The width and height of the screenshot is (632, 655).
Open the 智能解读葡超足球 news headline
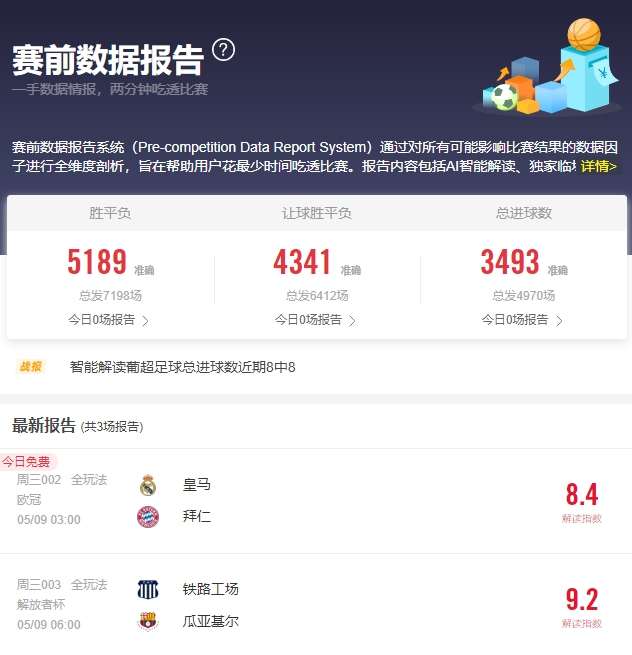pos(183,367)
